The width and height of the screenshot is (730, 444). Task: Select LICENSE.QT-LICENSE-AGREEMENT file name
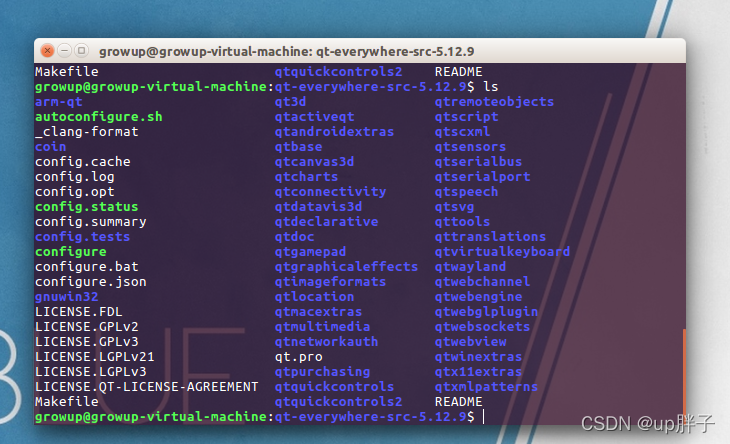click(x=147, y=386)
